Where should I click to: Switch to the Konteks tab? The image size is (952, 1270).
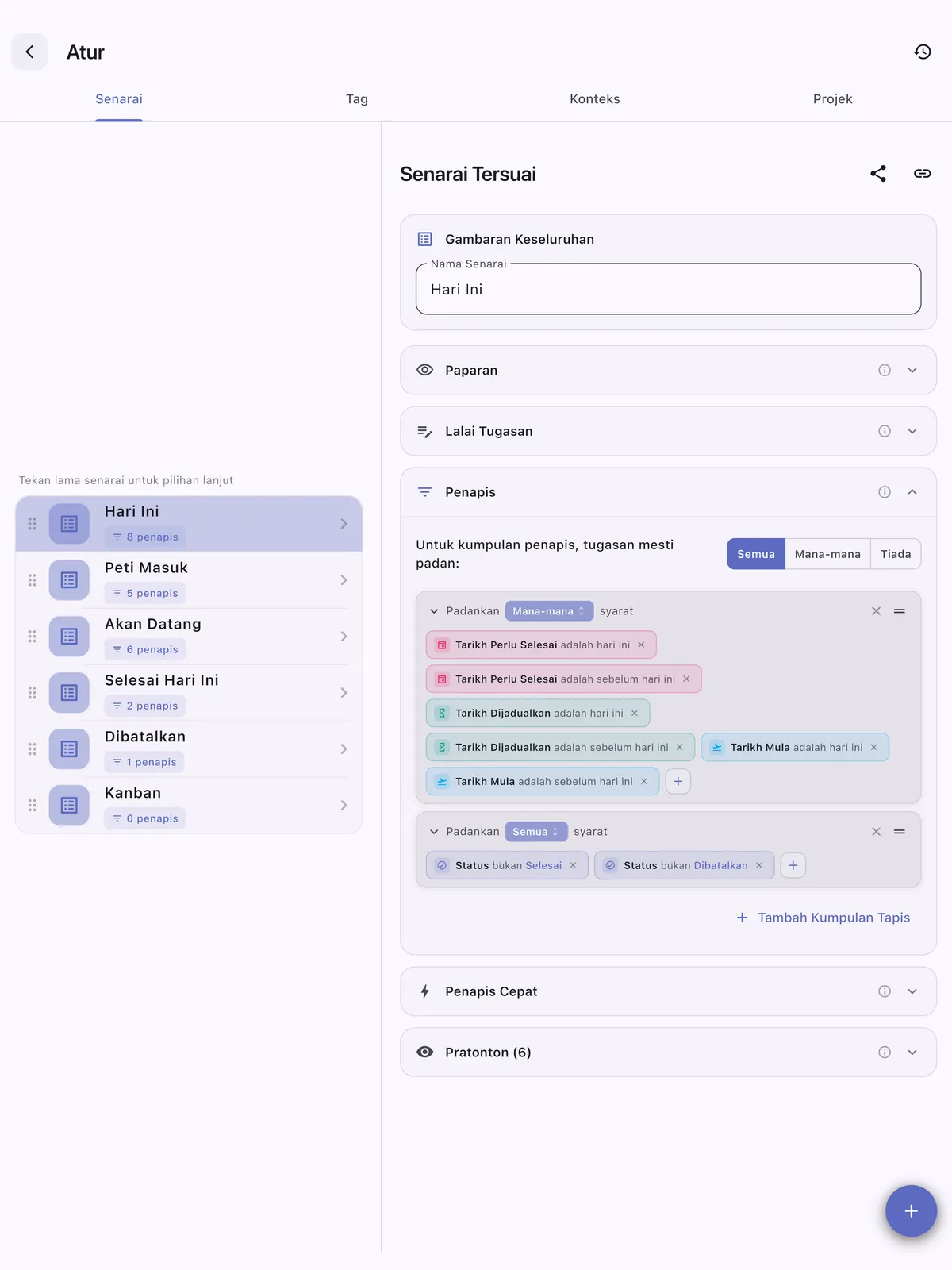595,99
